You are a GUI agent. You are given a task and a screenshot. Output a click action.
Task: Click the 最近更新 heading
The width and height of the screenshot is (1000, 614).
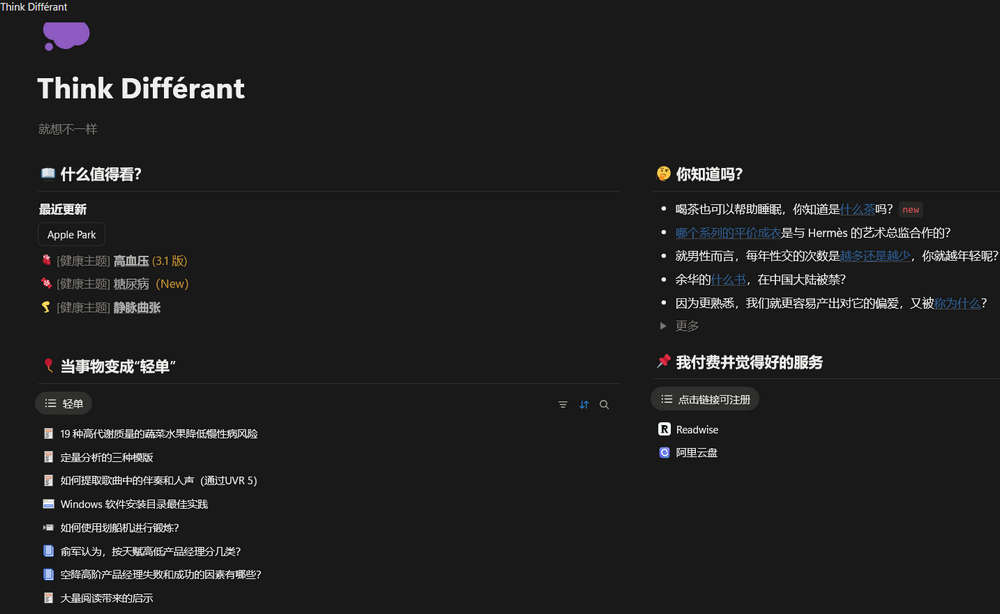[62, 209]
